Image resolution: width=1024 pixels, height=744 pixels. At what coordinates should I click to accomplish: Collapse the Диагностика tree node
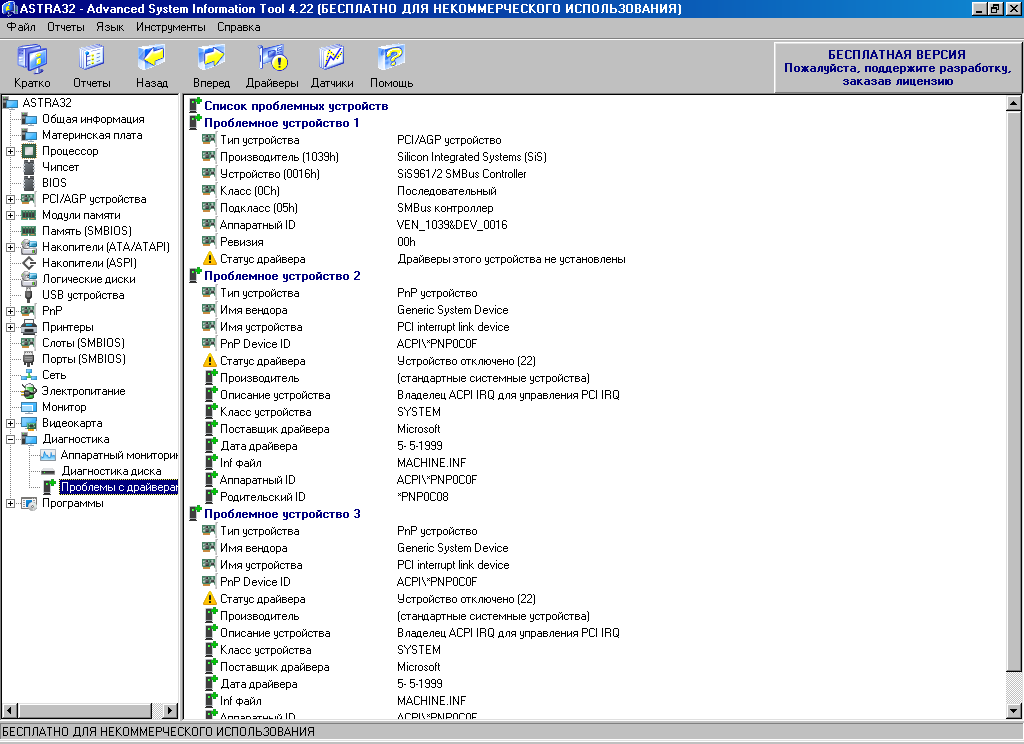[10, 439]
